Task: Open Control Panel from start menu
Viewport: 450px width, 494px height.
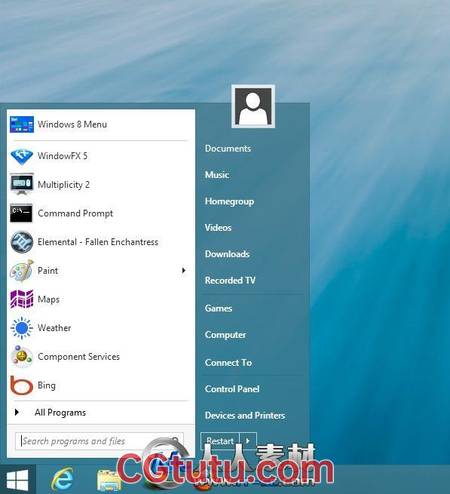Action: coord(232,389)
